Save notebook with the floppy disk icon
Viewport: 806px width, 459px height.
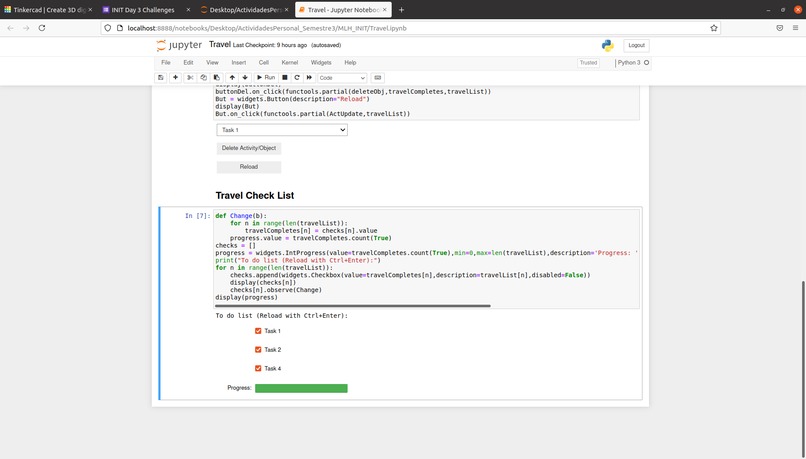click(160, 78)
